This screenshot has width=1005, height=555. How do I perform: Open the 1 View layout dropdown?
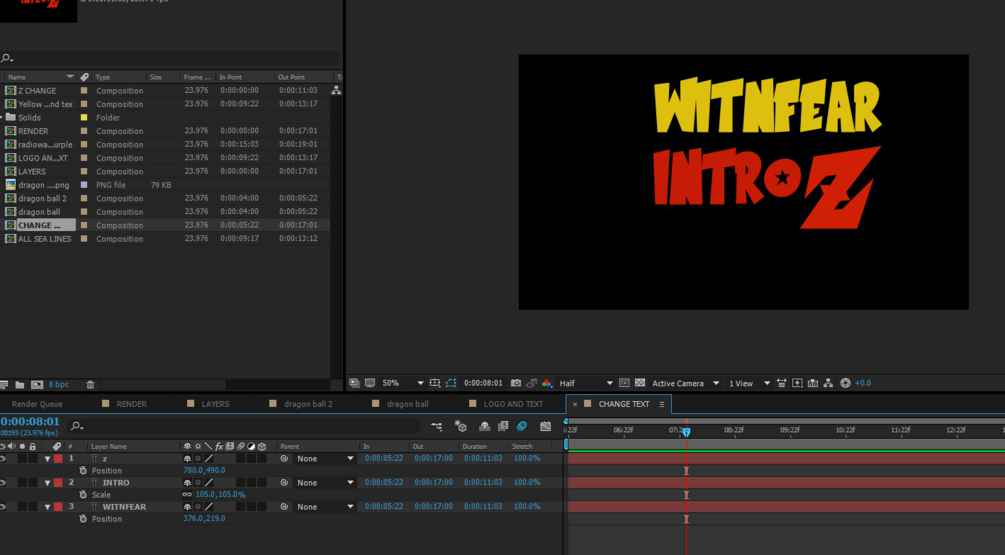coord(749,383)
